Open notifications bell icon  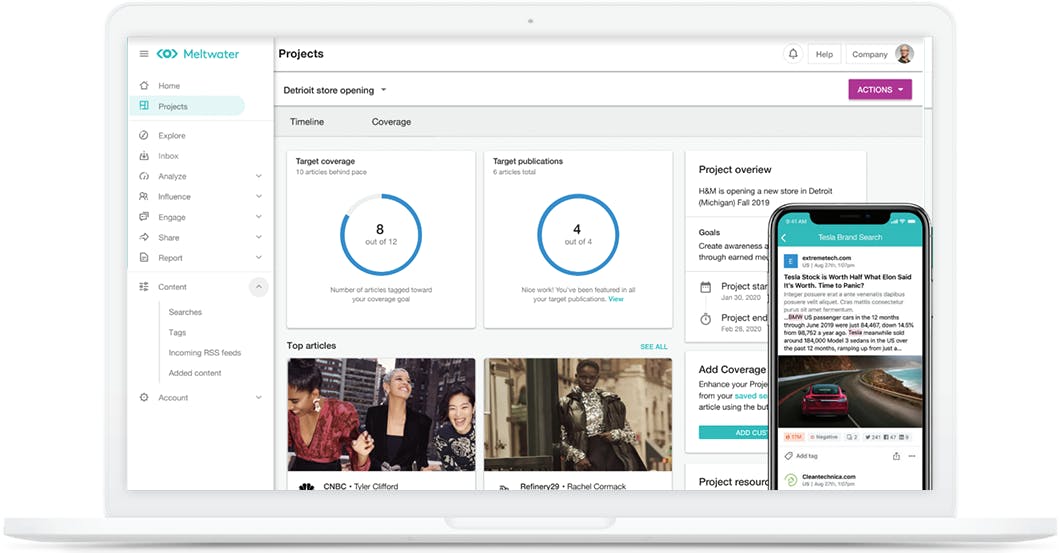793,53
